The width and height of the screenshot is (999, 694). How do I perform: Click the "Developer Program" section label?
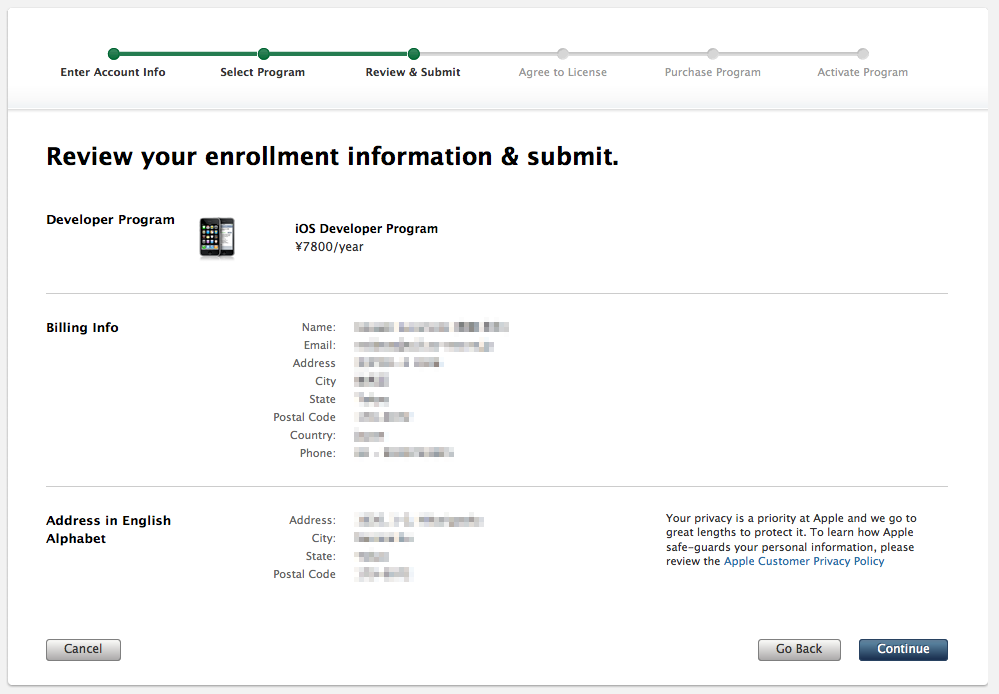tap(110, 220)
